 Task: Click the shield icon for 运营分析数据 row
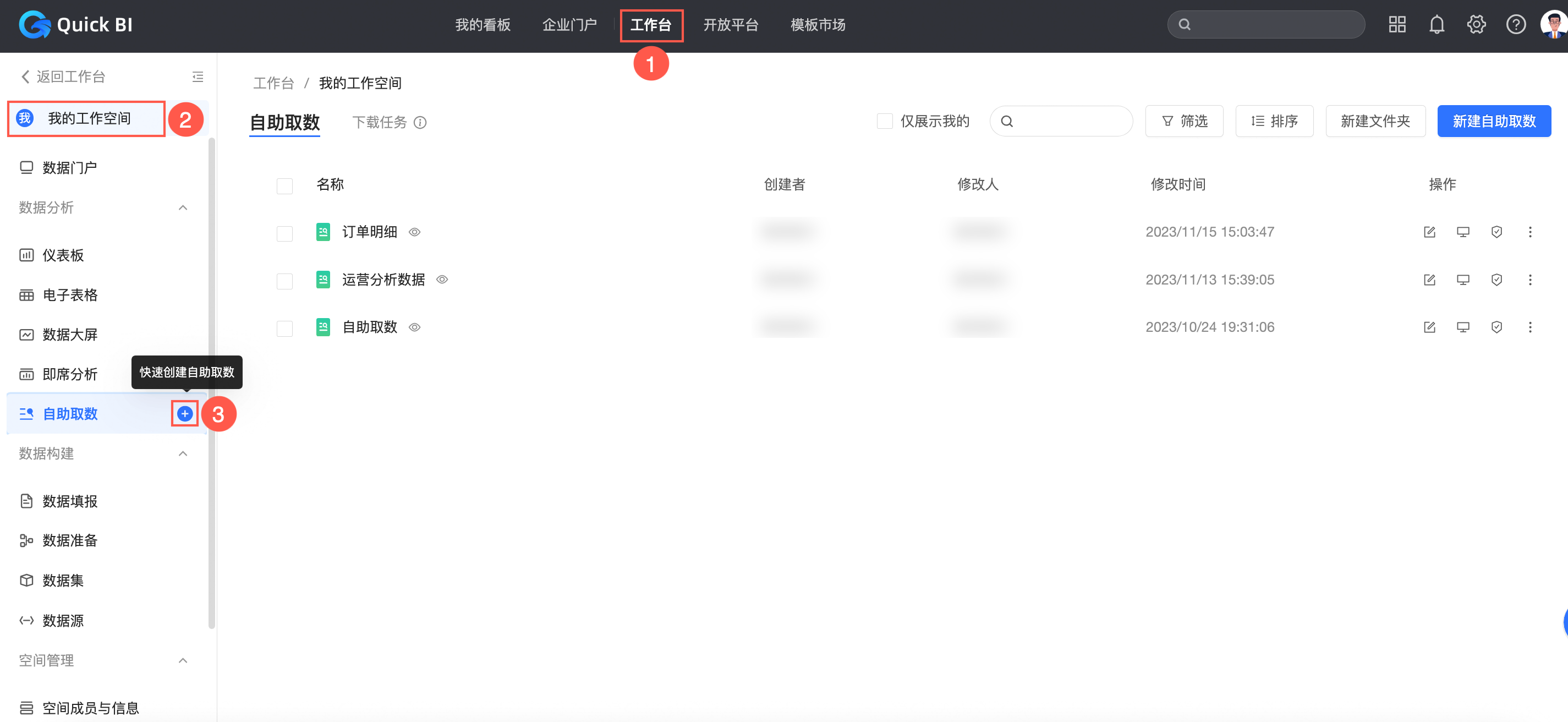coord(1496,280)
